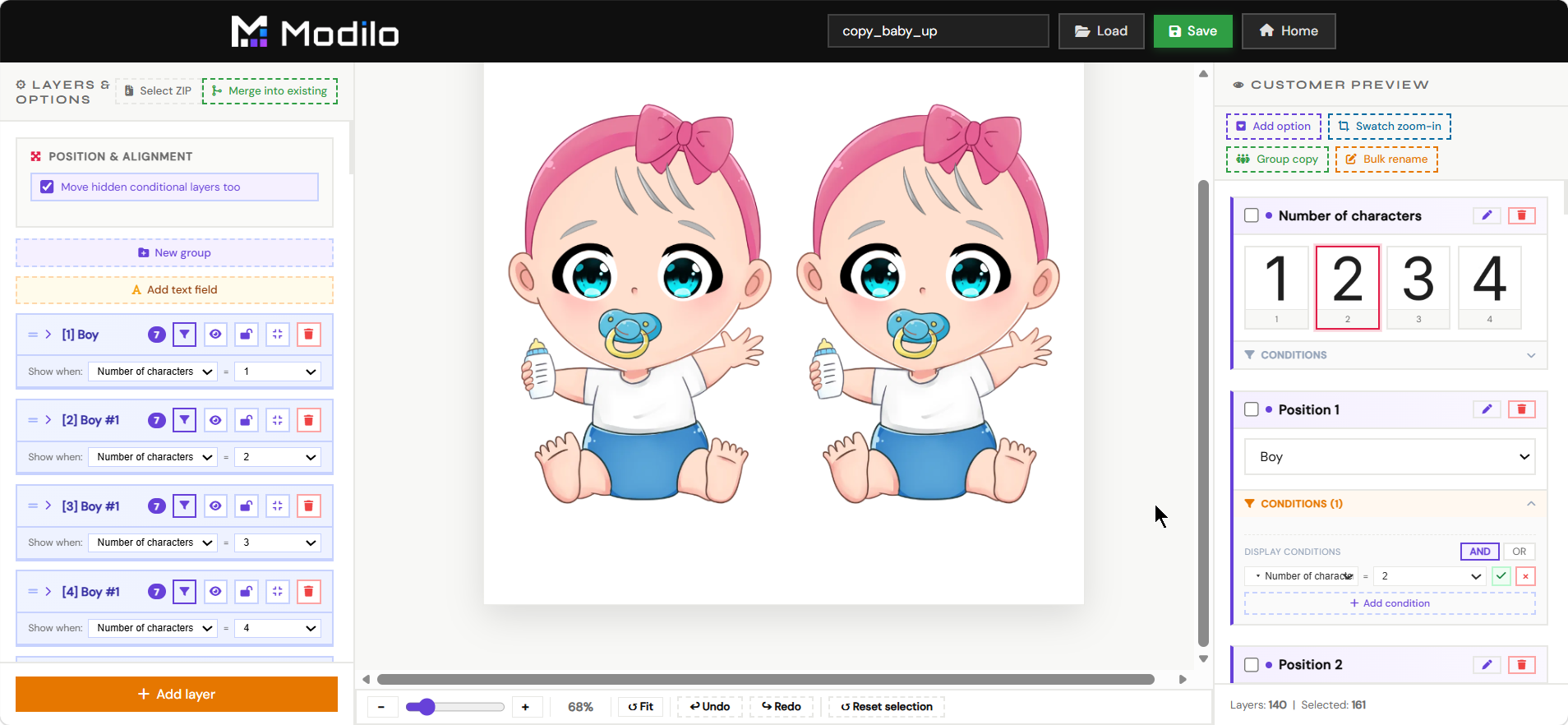
Task: Click the filter icon on [2] Boy #1 layer
Action: [185, 420]
